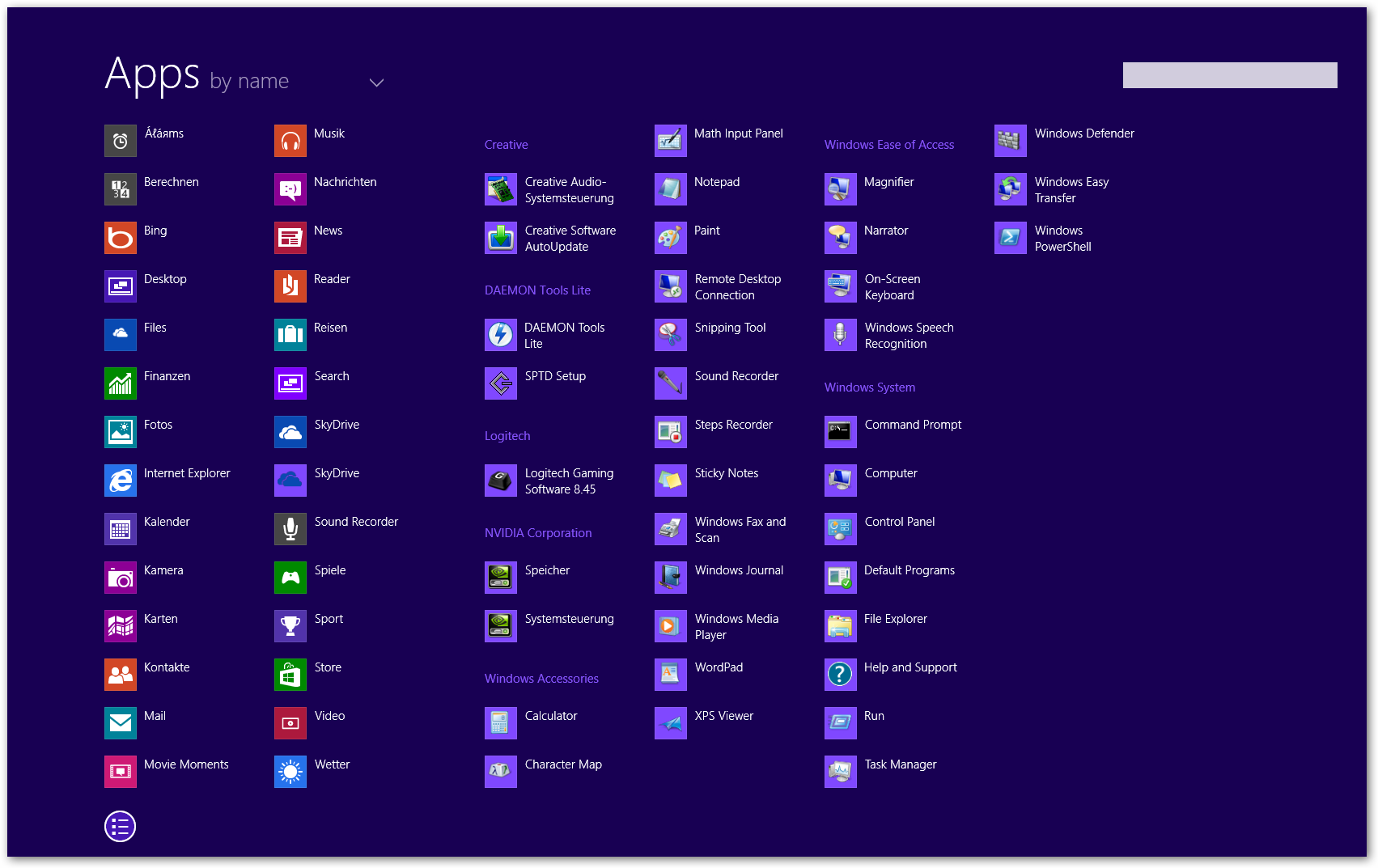The height and width of the screenshot is (868, 1378).
Task: Click the WordPad label
Action: [719, 667]
